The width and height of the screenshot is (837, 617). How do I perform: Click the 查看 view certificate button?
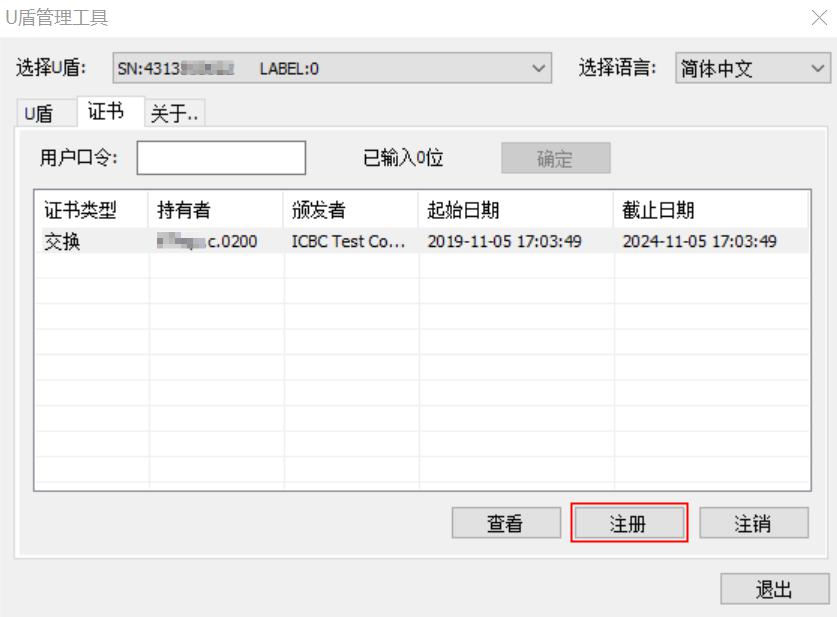[x=506, y=523]
